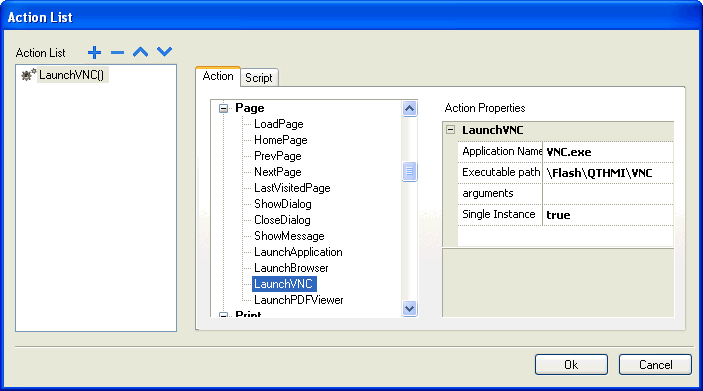Remove the selected action with the minus icon

(x=117, y=52)
